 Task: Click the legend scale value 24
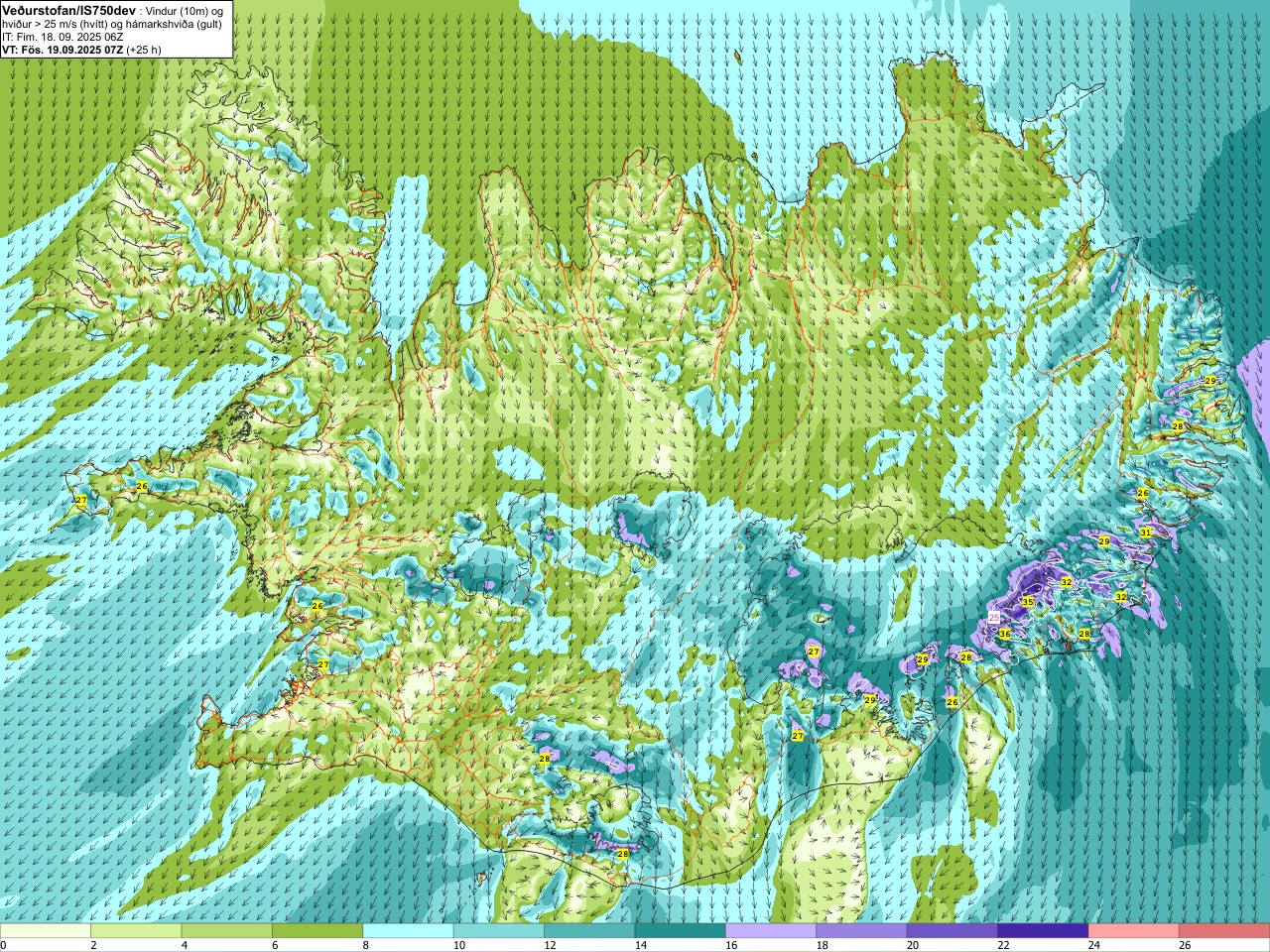pyautogui.click(x=1094, y=945)
